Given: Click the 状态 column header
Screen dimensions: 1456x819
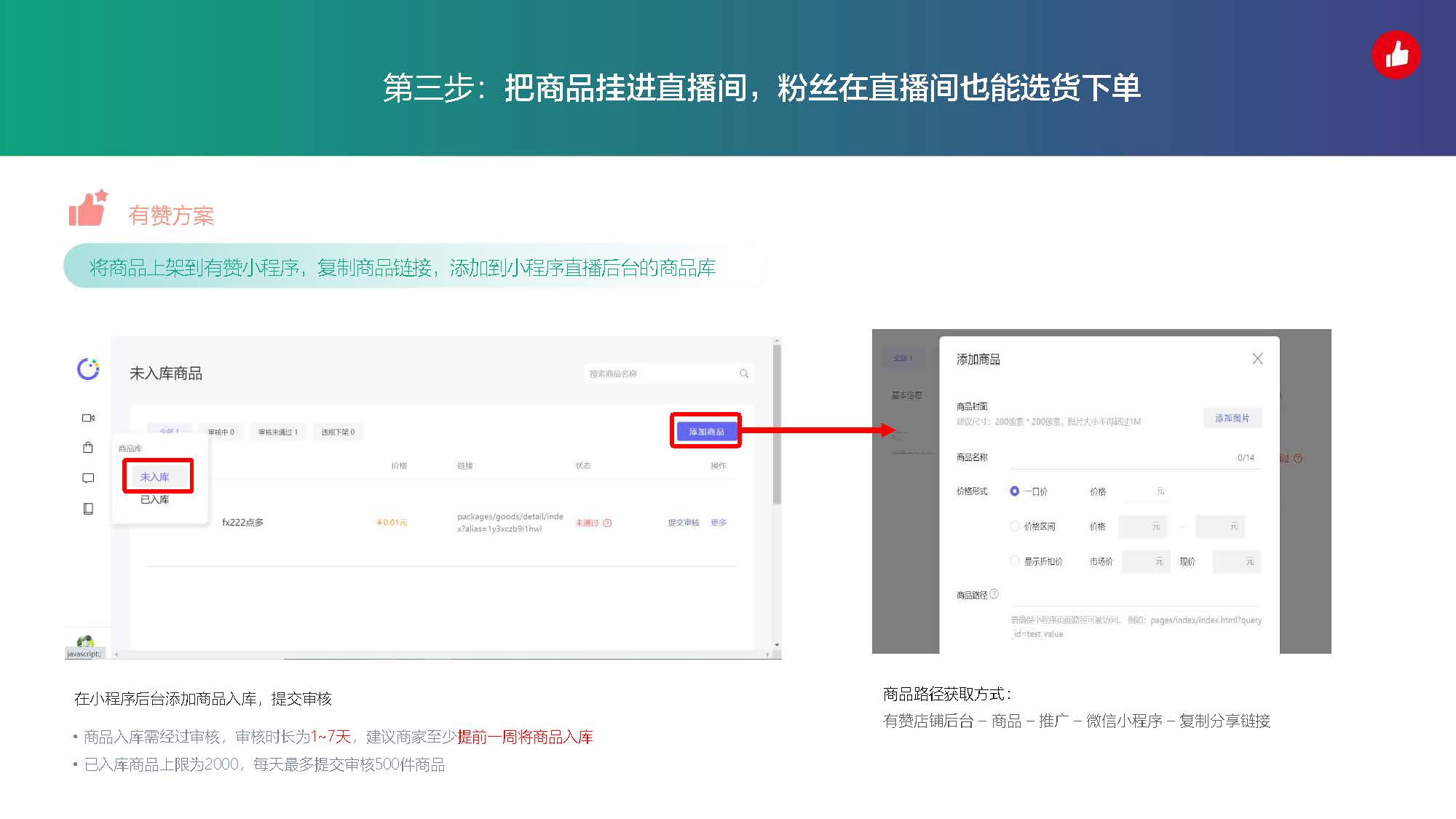Looking at the screenshot, I should 583,466.
